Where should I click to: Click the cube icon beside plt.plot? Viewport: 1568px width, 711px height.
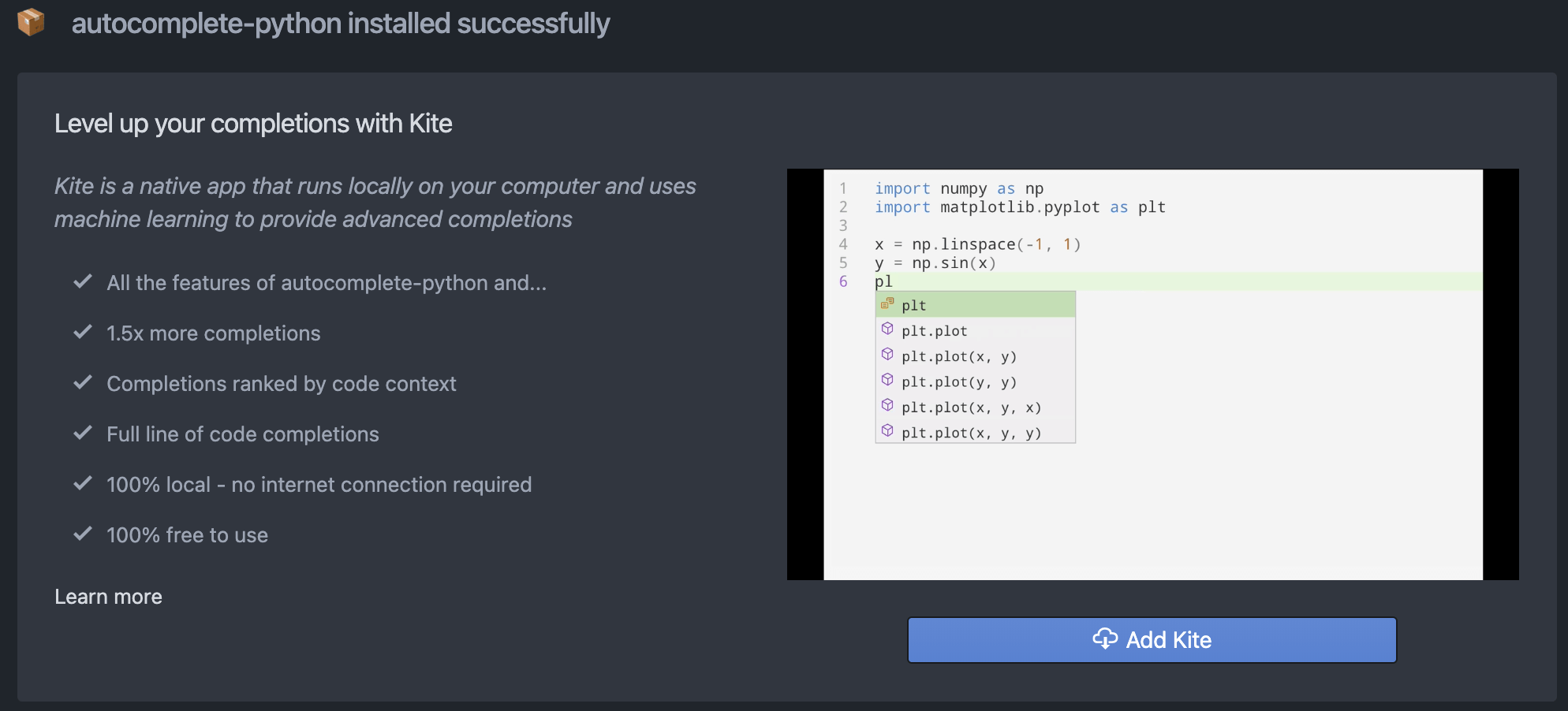pos(887,329)
